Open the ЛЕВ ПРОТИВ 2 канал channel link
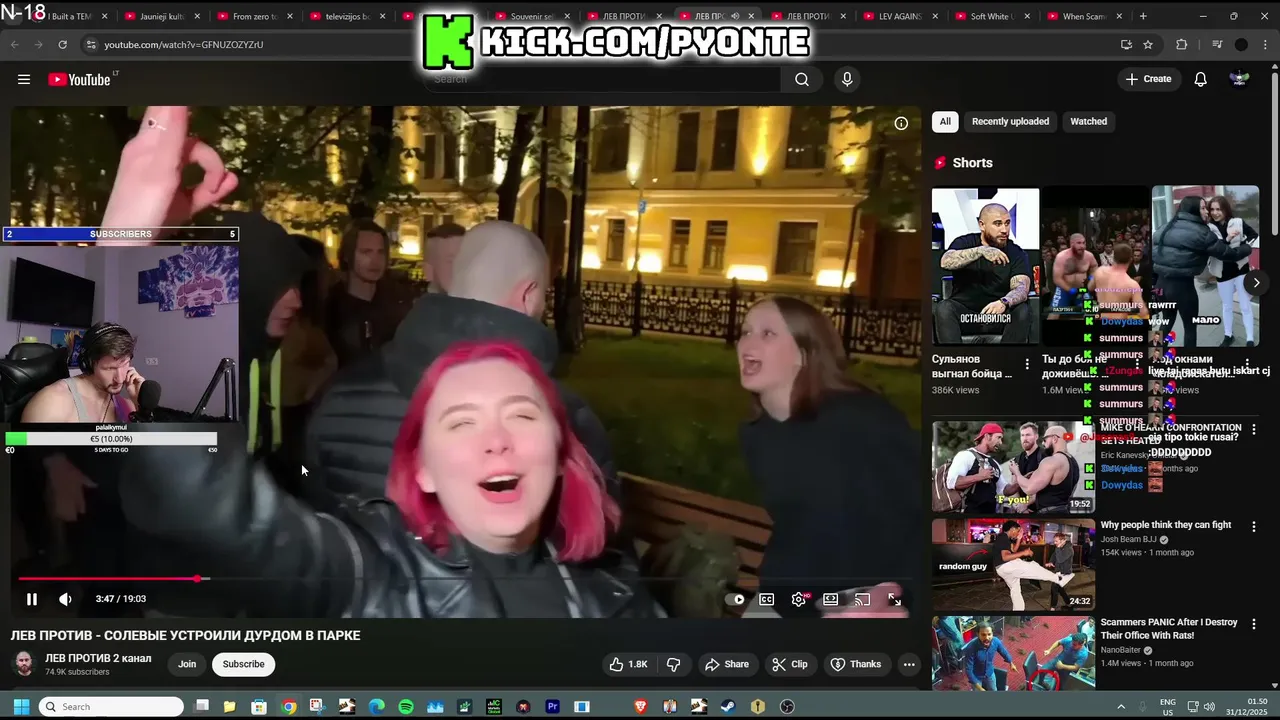 (x=98, y=658)
